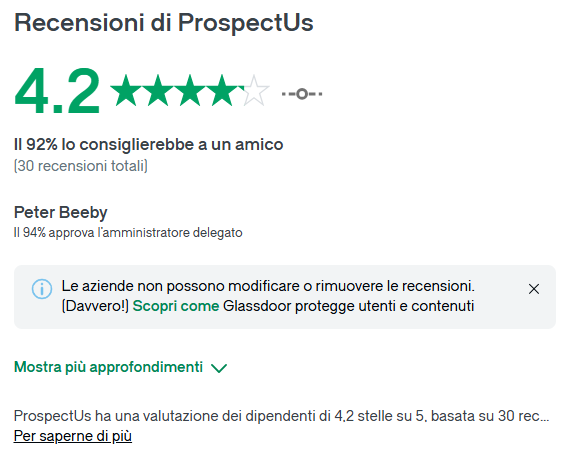The height and width of the screenshot is (453, 575).
Task: Click the truncated ProspectUs rating summary text
Action: [281, 416]
